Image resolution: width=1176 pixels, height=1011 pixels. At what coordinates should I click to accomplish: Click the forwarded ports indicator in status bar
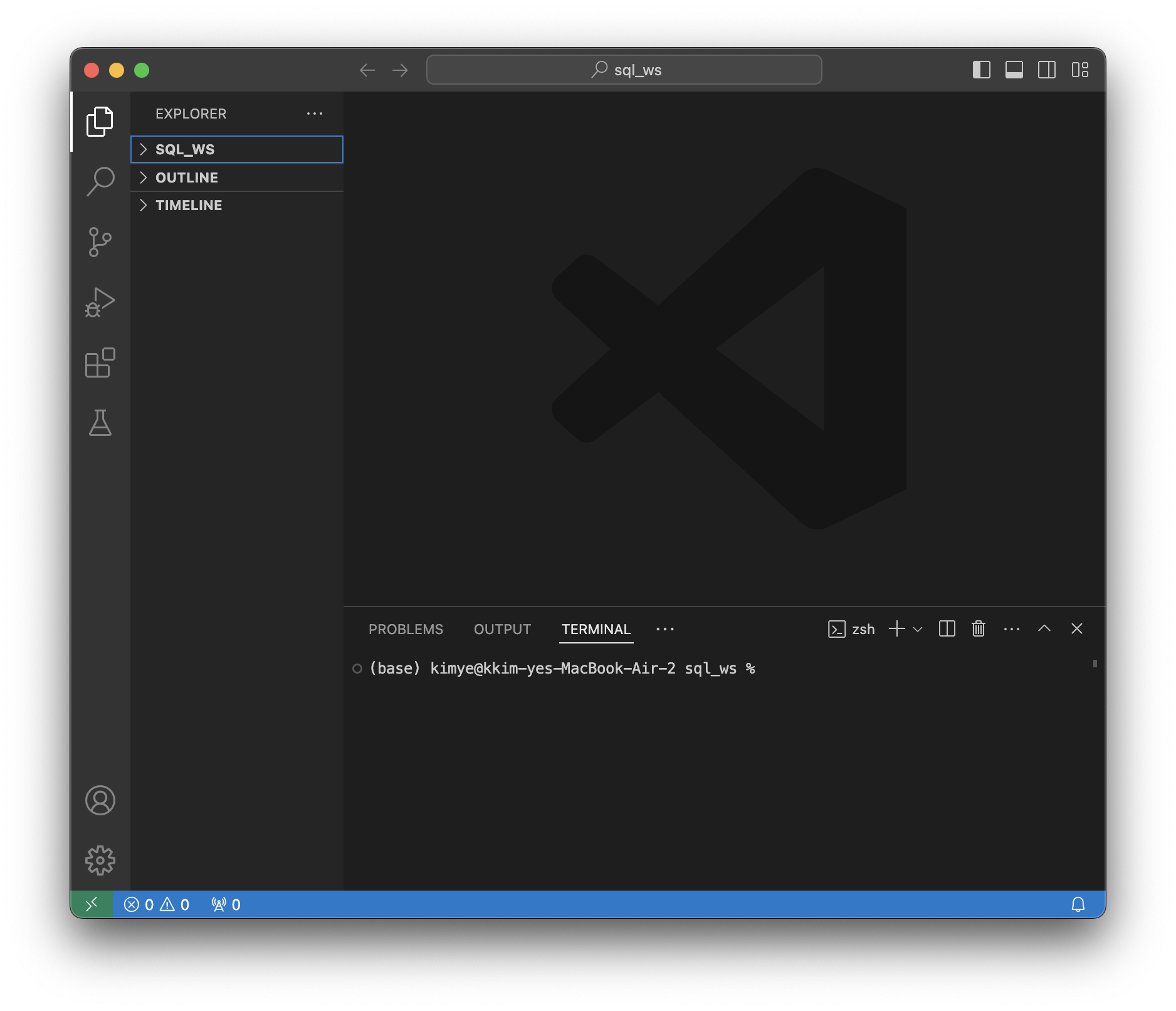[226, 904]
